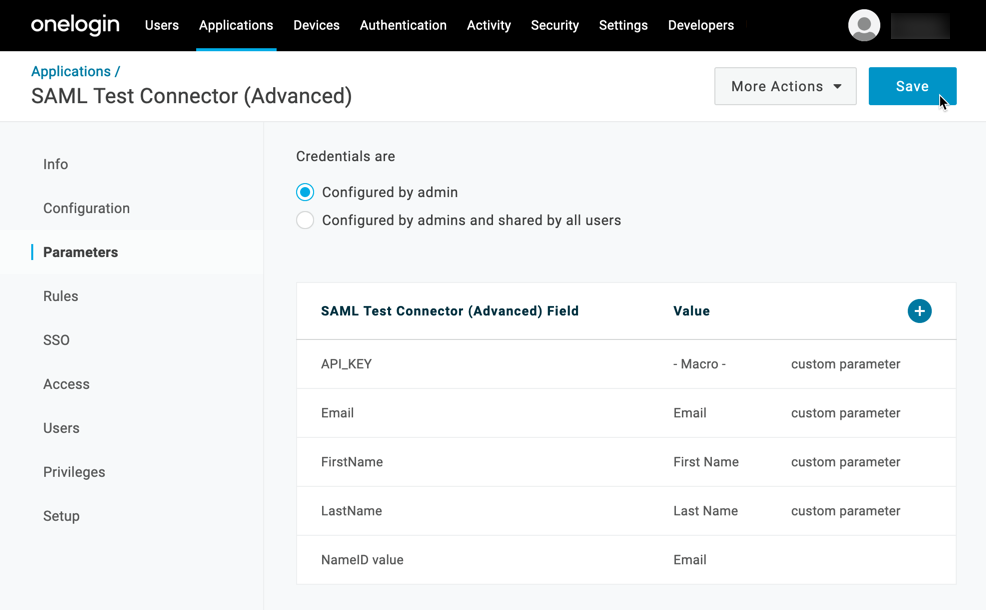Screen dimensions: 986x610
Task: Open the Users top menu
Action: pyautogui.click(x=162, y=25)
